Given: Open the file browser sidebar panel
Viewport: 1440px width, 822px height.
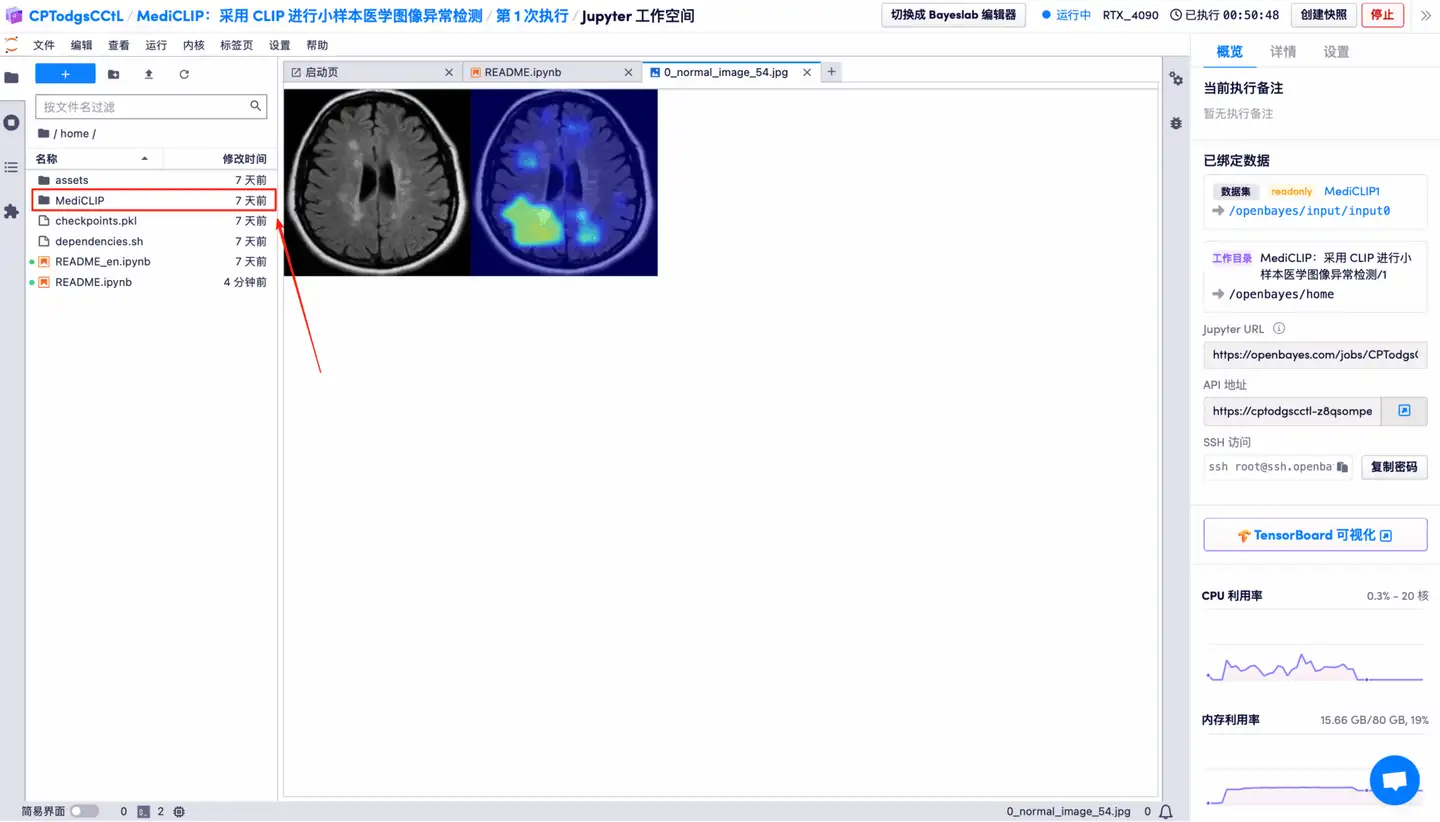Looking at the screenshot, I should pos(12,78).
